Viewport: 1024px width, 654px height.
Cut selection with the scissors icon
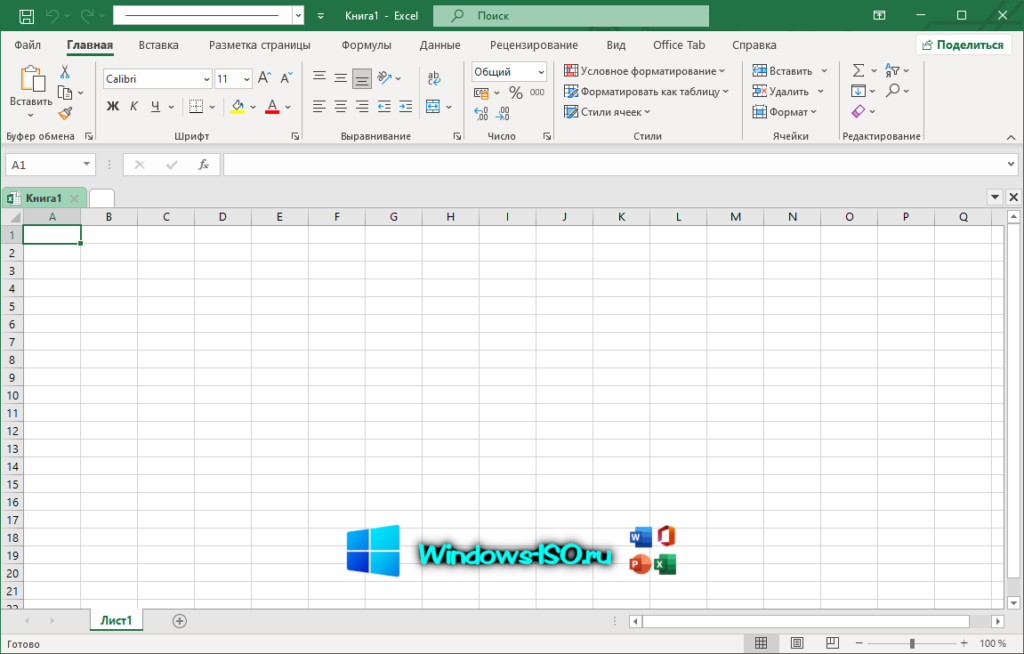pyautogui.click(x=65, y=71)
